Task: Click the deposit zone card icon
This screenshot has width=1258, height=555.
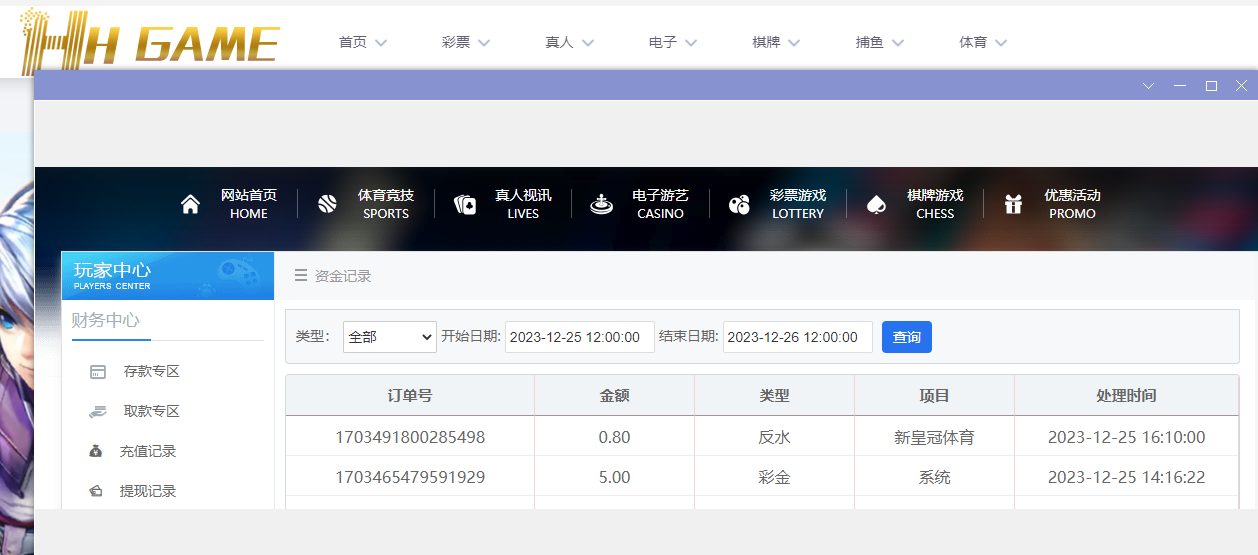Action: pyautogui.click(x=98, y=372)
